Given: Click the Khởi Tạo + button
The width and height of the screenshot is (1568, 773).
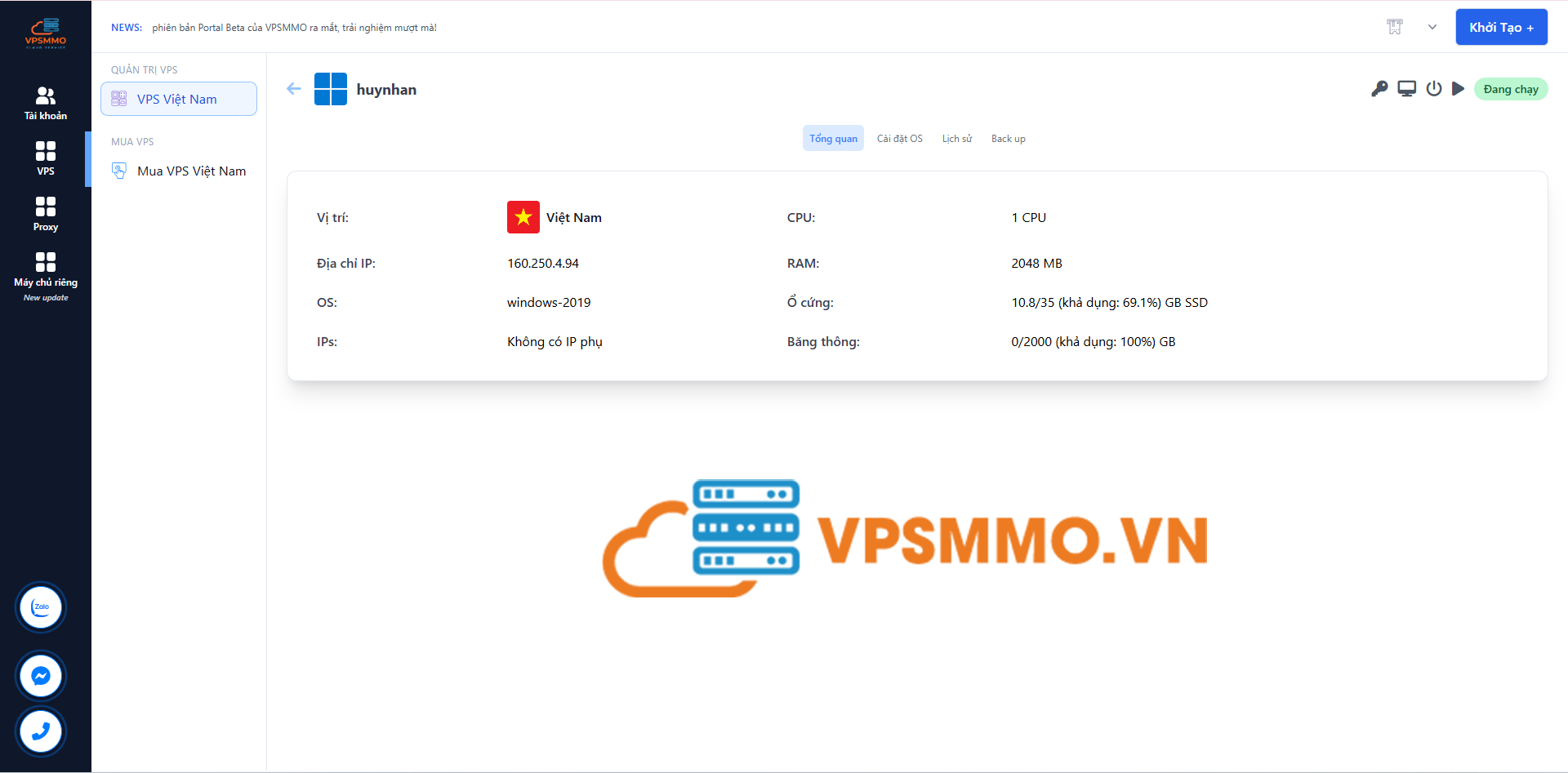Looking at the screenshot, I should (1501, 27).
